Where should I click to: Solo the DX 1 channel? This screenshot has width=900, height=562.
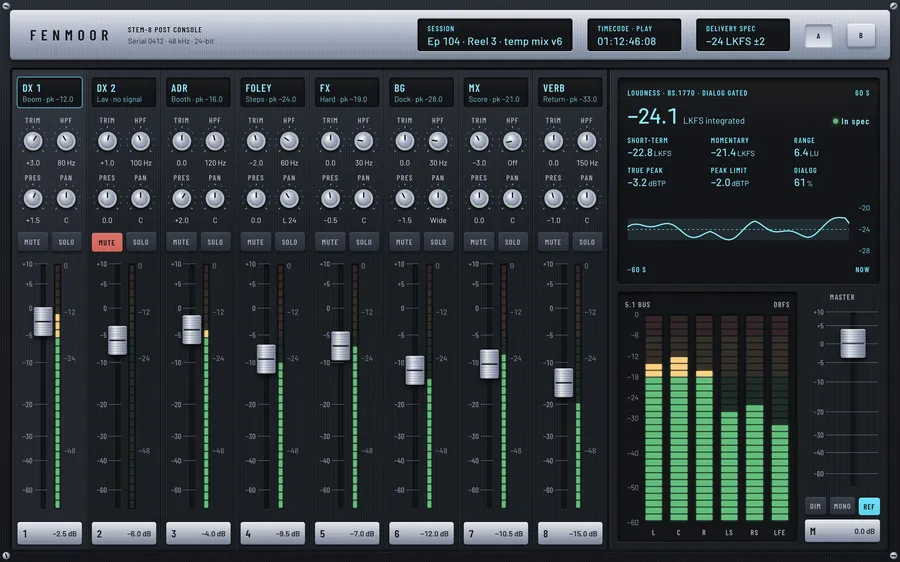(x=66, y=242)
